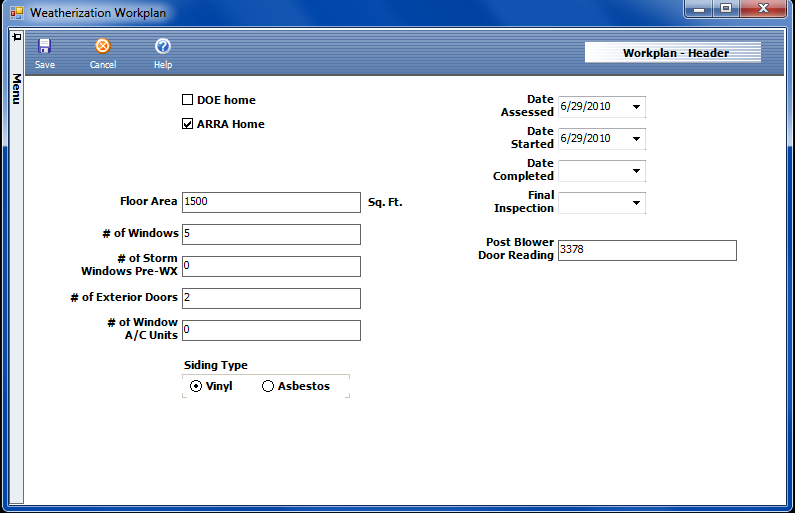
Task: Focus the Post Blower Door Reading field
Action: [x=646, y=250]
